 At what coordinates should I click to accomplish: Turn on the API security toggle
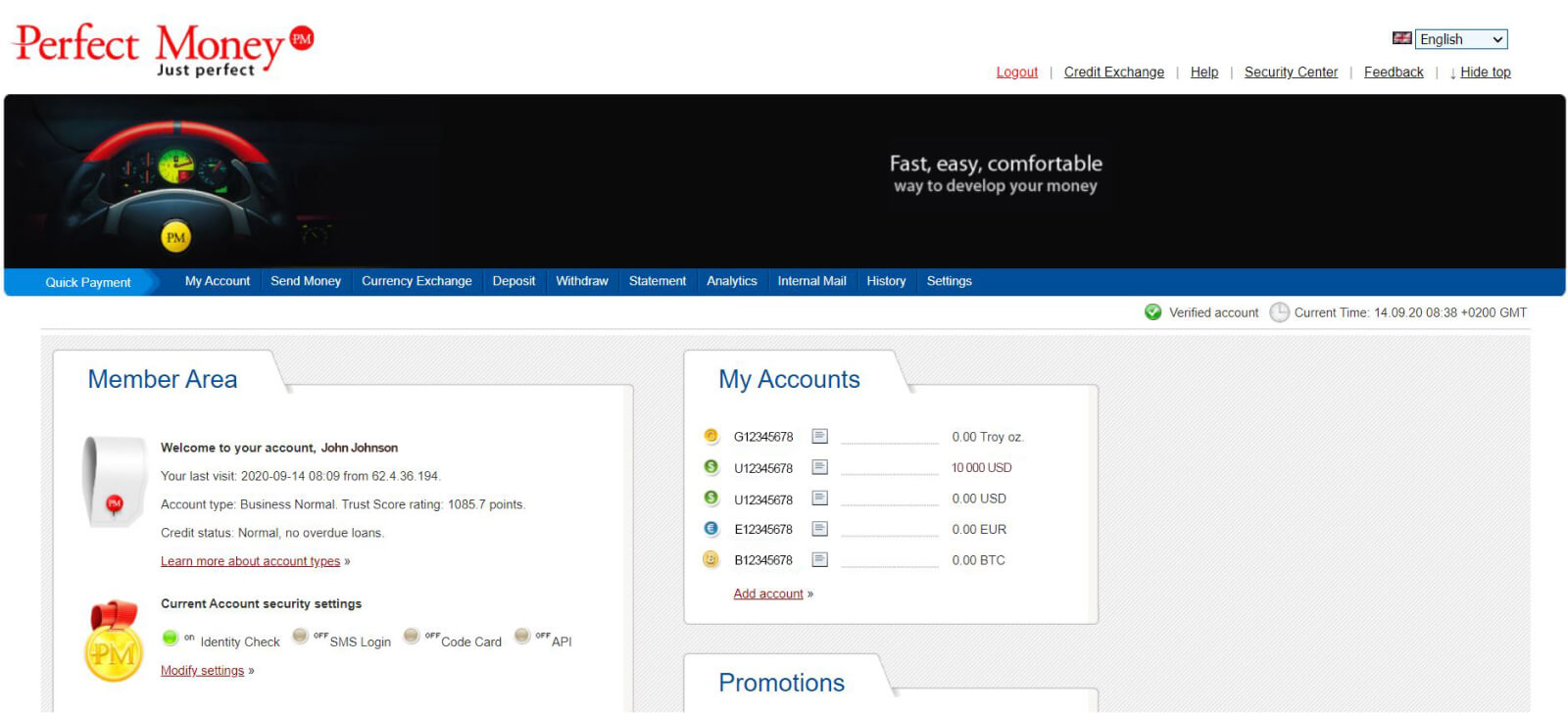coord(522,638)
